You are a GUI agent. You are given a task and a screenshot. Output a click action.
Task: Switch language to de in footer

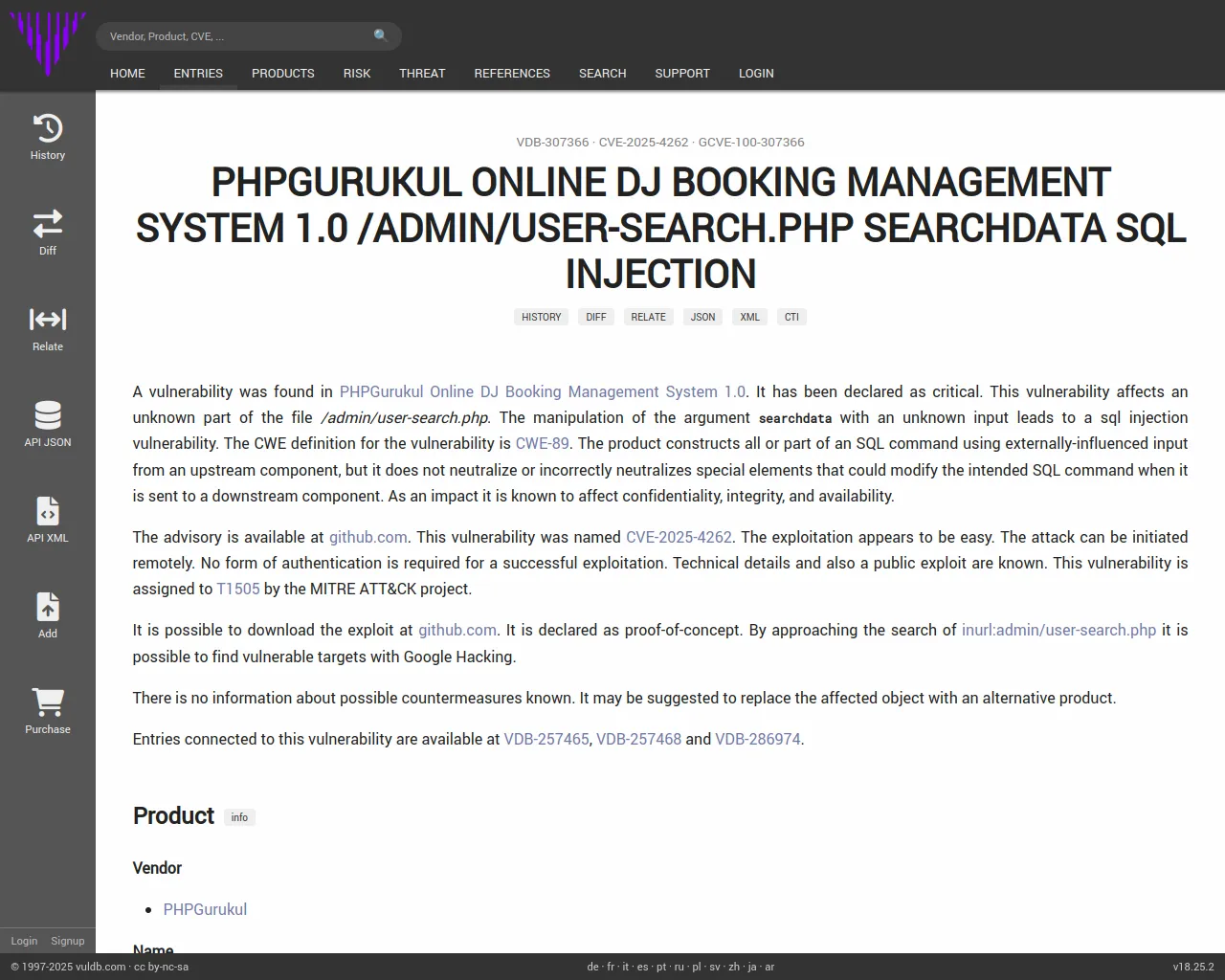coord(592,967)
